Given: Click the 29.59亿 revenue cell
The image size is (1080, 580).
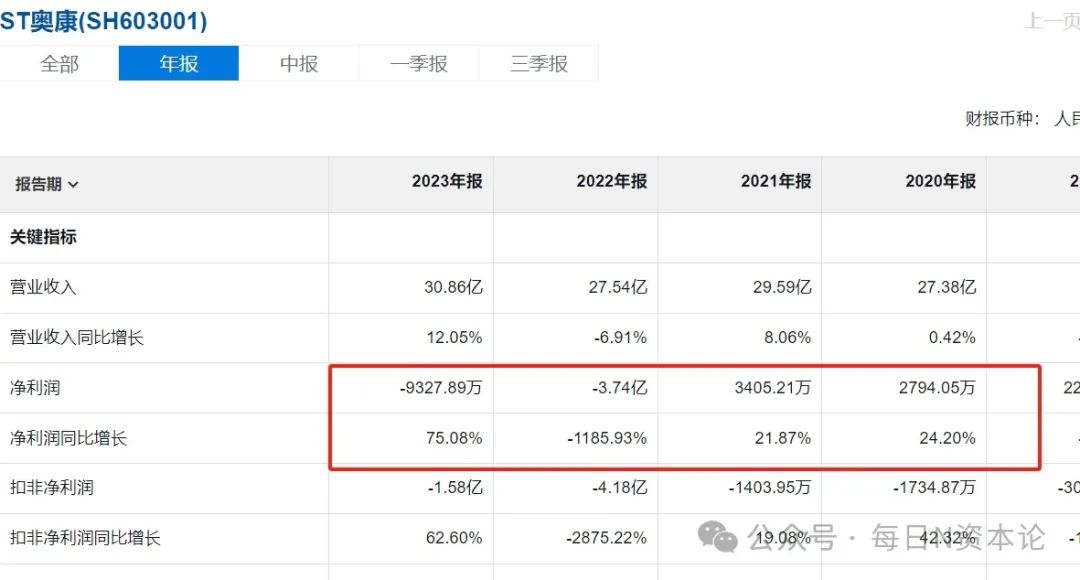Looking at the screenshot, I should point(782,287).
